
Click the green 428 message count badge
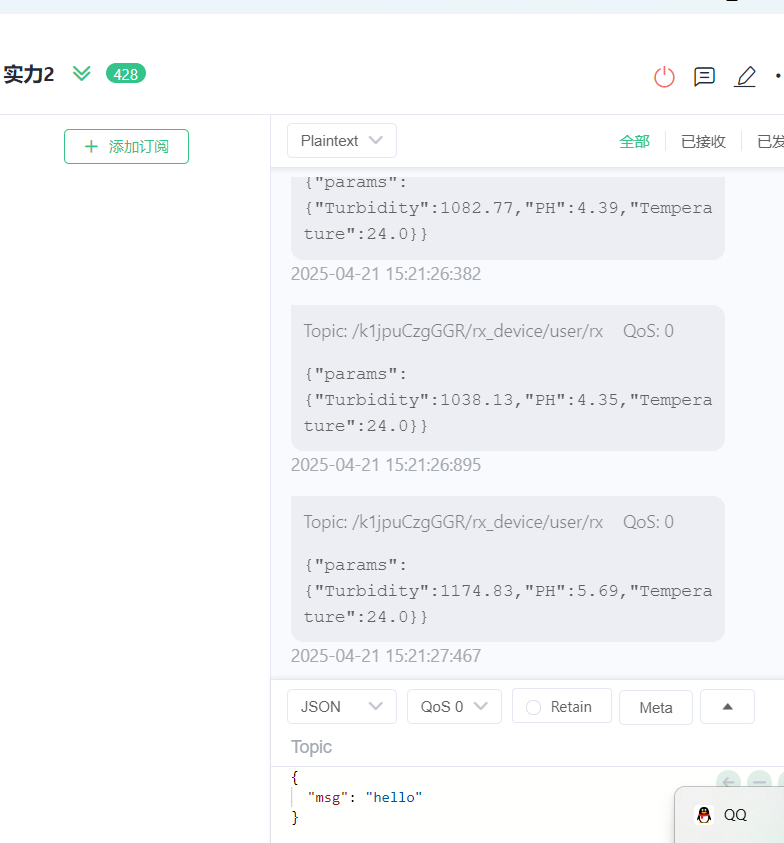point(126,74)
